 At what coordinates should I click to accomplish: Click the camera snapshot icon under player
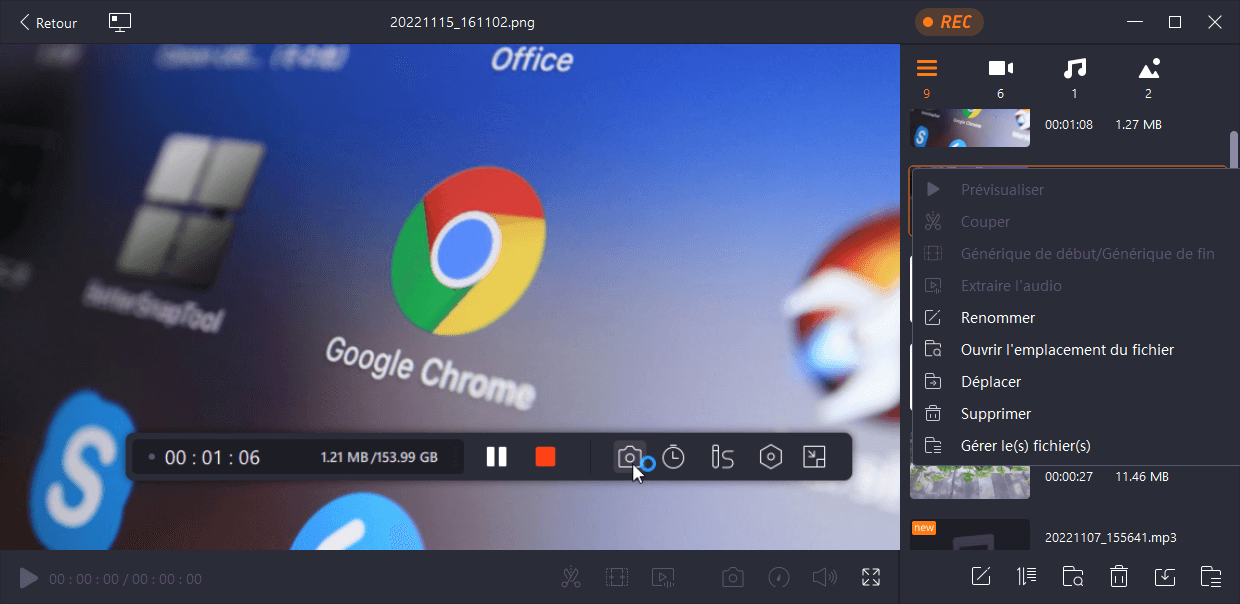pos(733,577)
